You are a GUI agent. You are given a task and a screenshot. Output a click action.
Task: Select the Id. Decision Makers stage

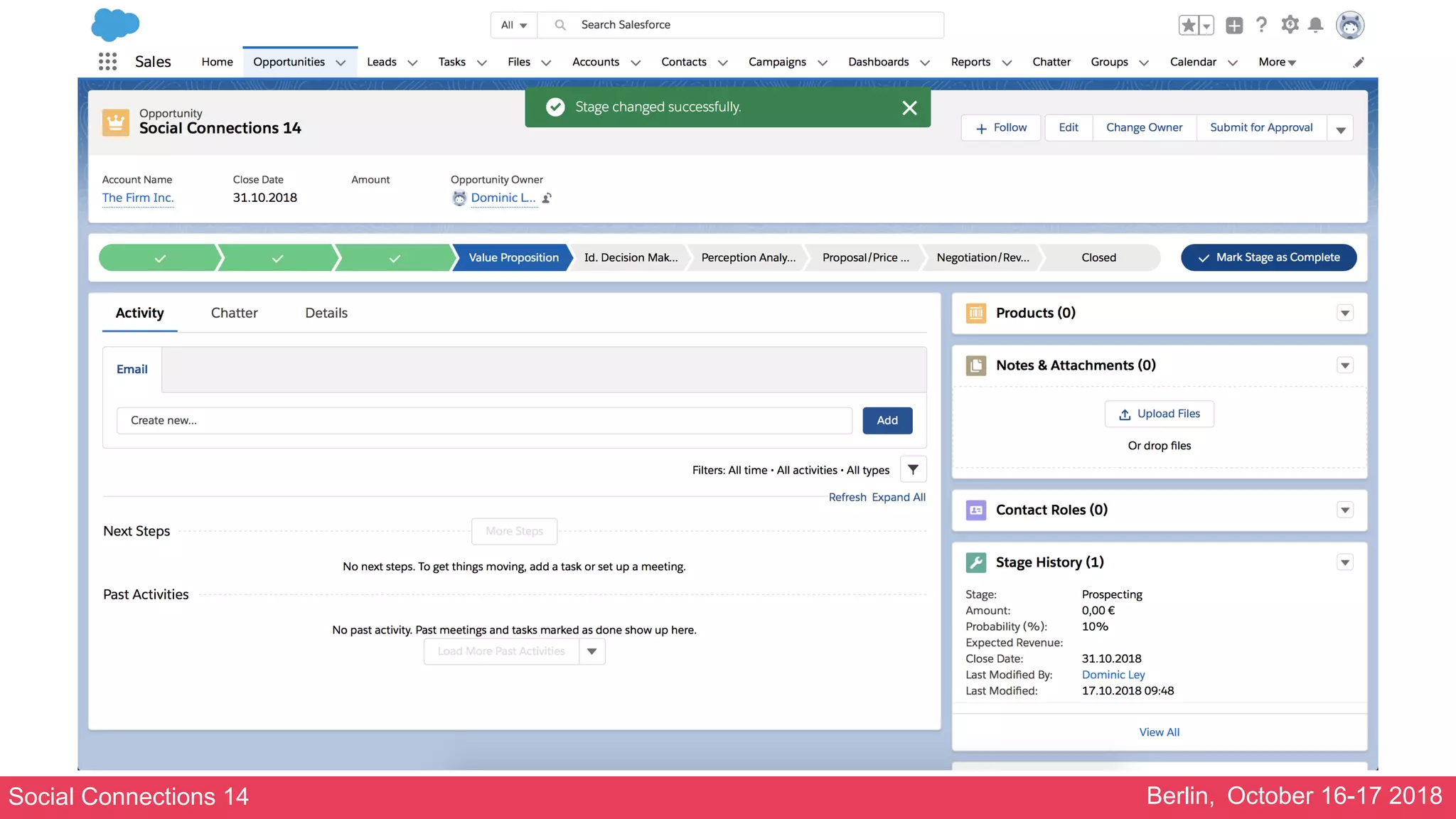coord(631,257)
